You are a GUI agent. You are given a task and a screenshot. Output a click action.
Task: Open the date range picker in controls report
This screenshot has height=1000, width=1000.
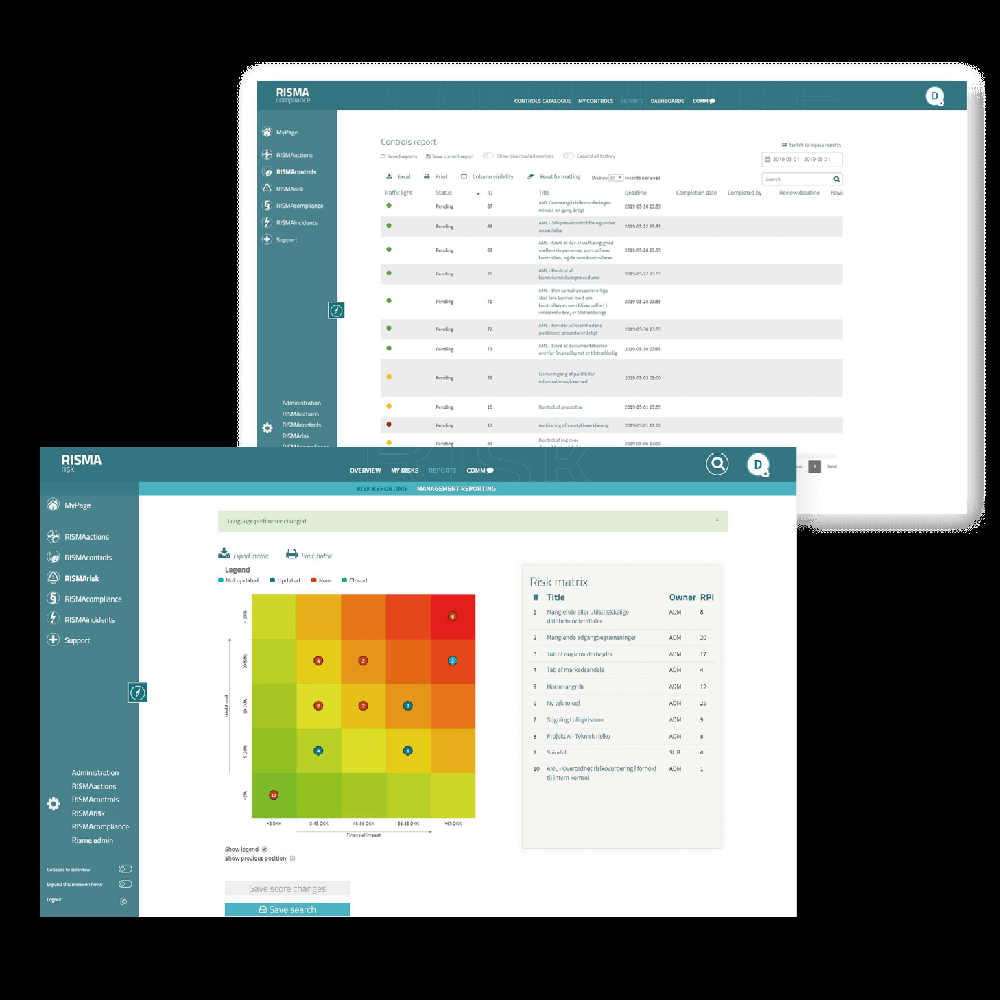(x=802, y=159)
